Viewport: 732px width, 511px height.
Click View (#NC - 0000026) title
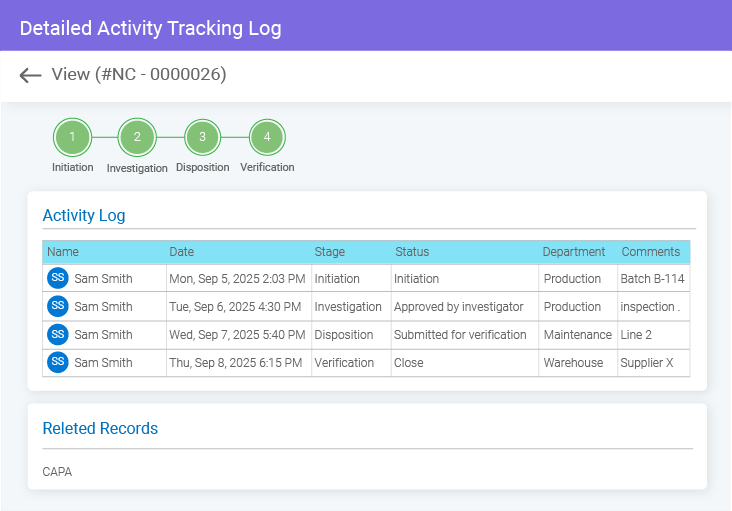point(139,74)
